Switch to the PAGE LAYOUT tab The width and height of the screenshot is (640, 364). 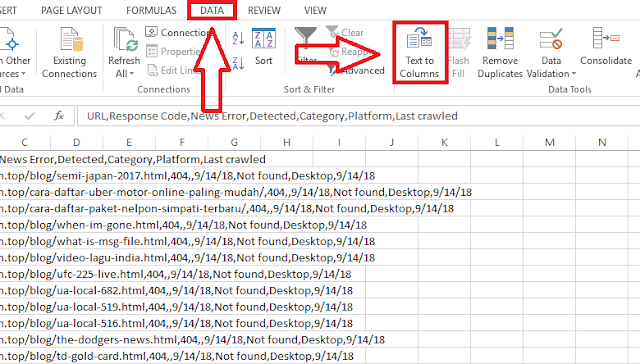click(71, 10)
